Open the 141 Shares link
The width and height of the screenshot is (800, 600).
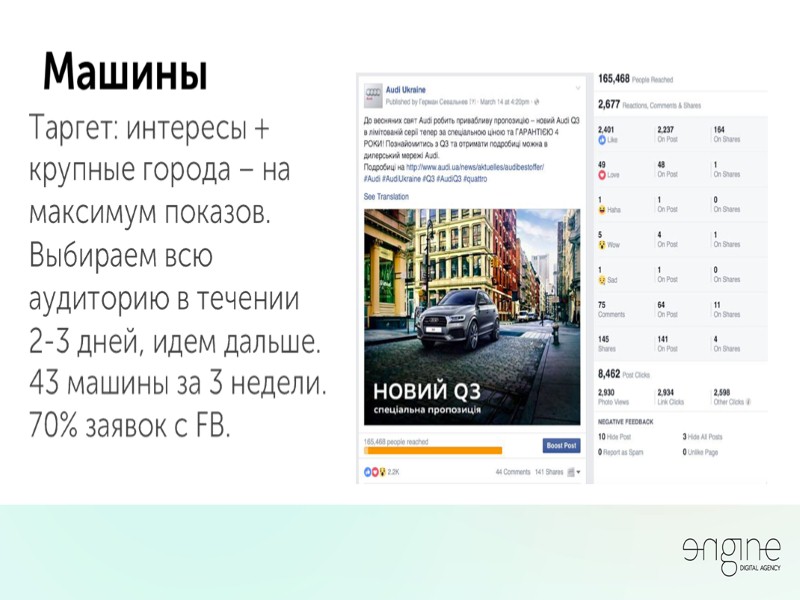click(549, 472)
